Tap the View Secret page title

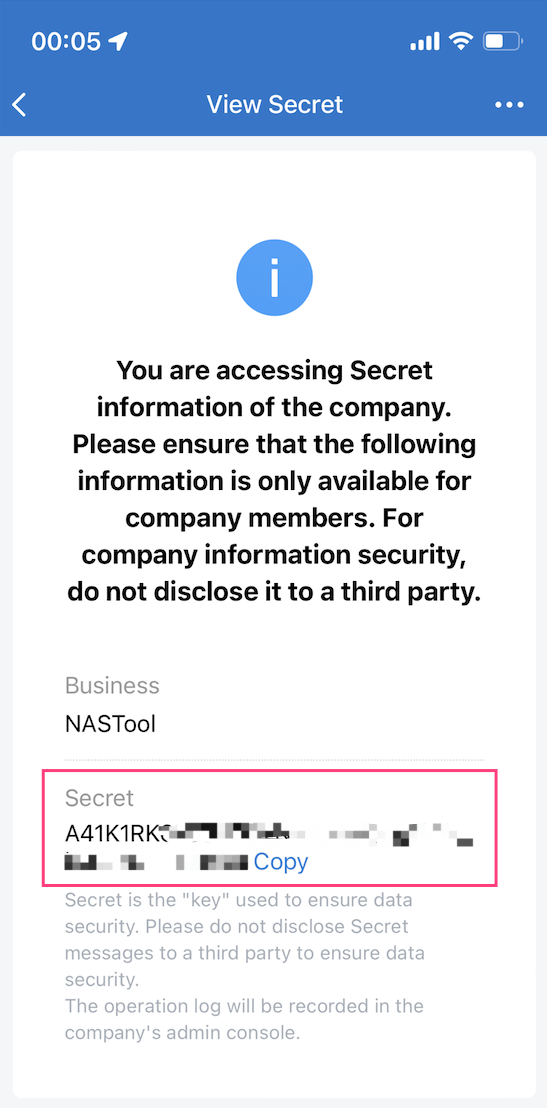tap(274, 105)
